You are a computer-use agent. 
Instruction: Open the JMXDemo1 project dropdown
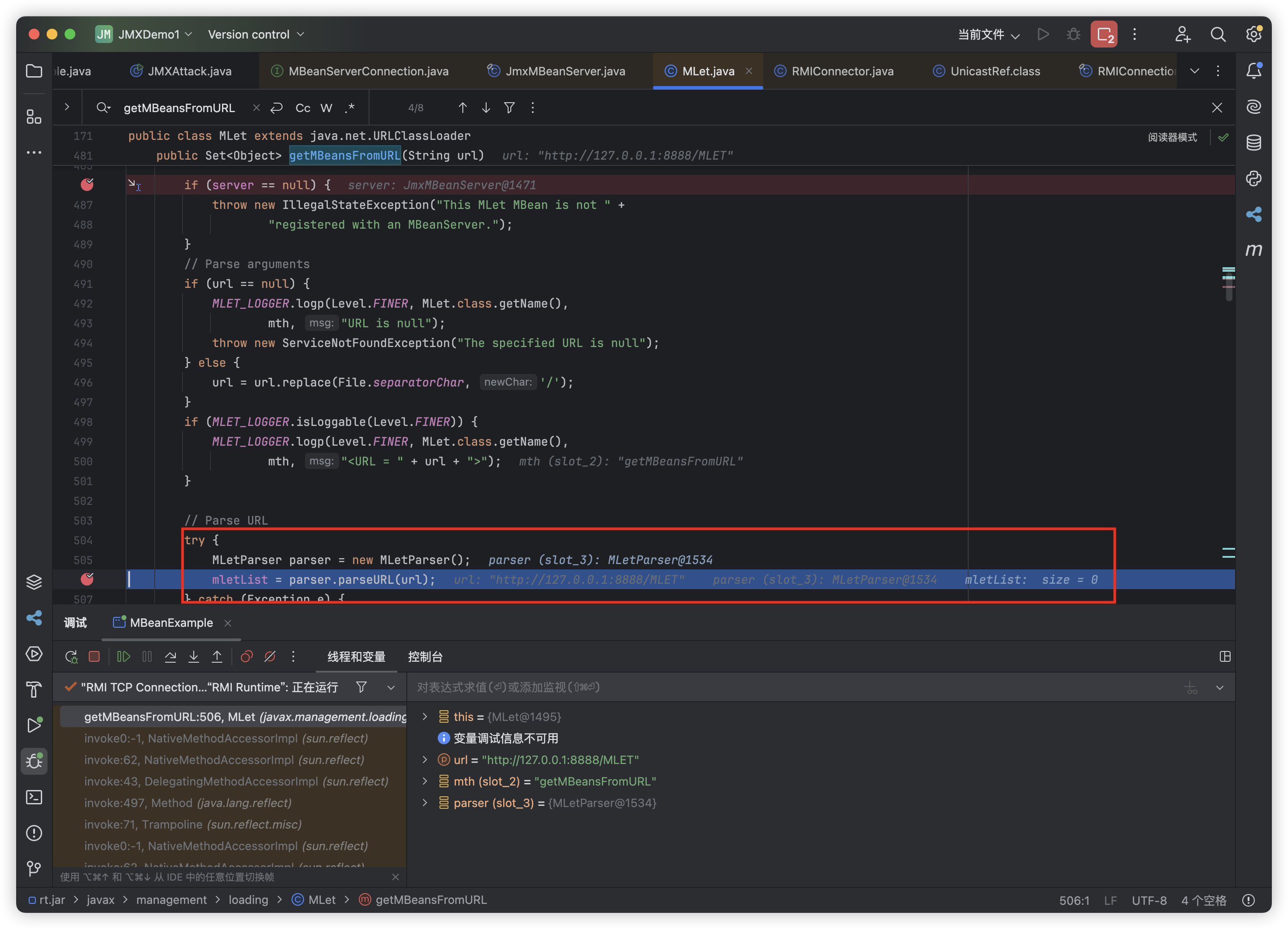[x=144, y=35]
